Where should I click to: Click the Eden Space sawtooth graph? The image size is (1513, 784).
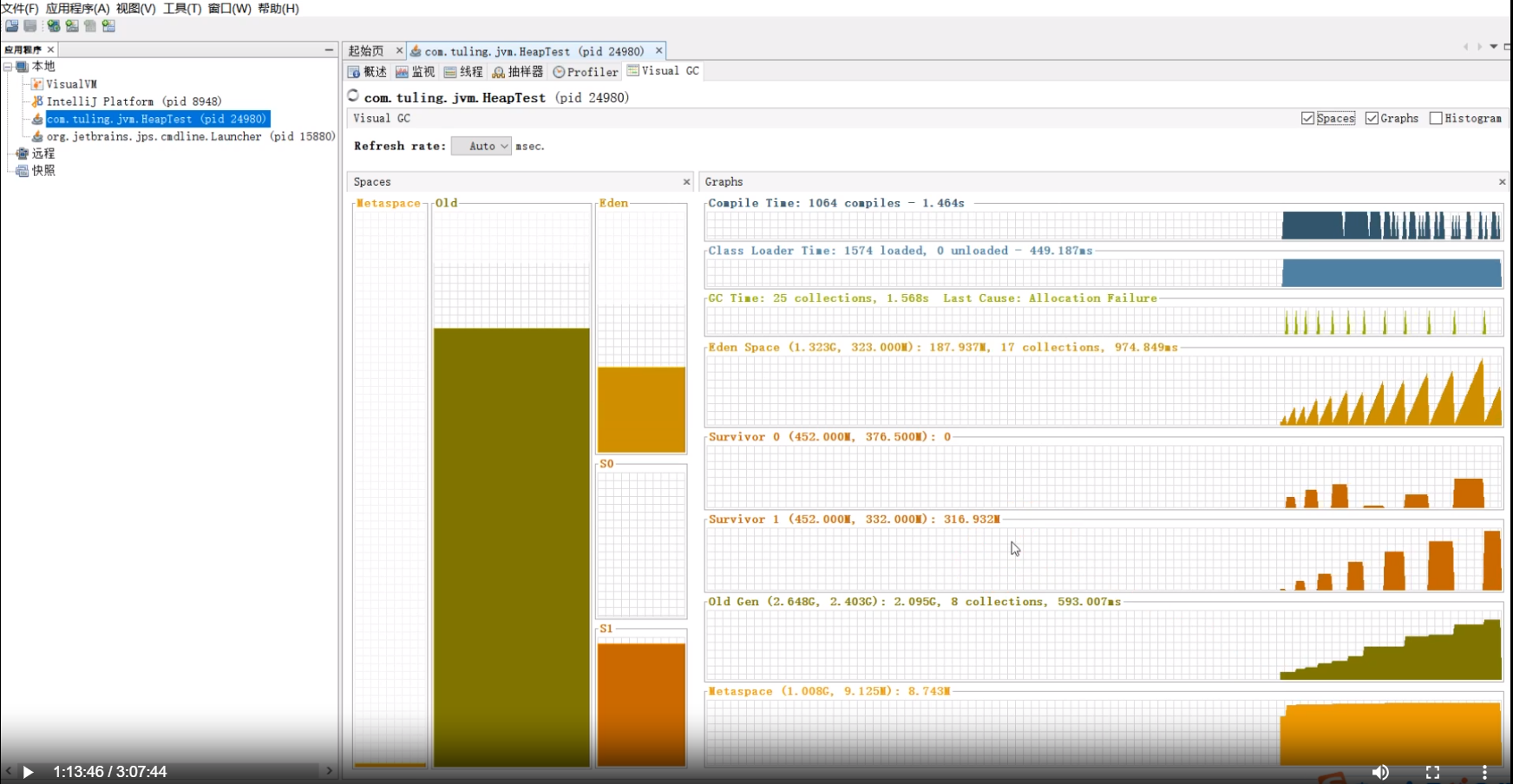1104,390
